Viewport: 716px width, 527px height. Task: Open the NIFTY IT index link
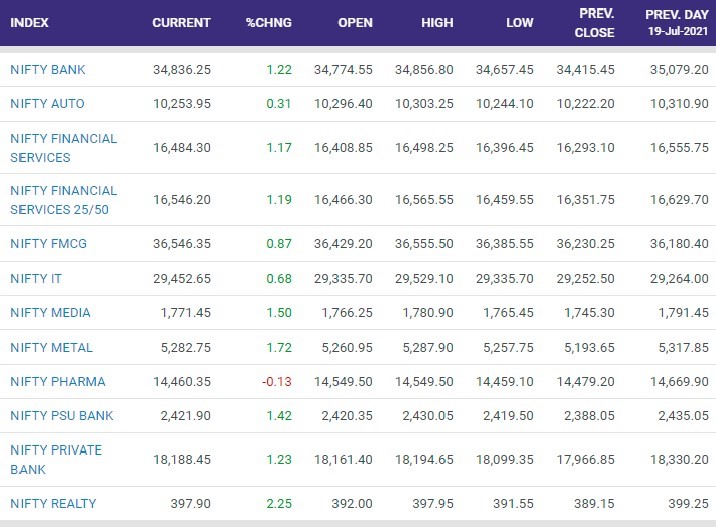click(x=36, y=279)
